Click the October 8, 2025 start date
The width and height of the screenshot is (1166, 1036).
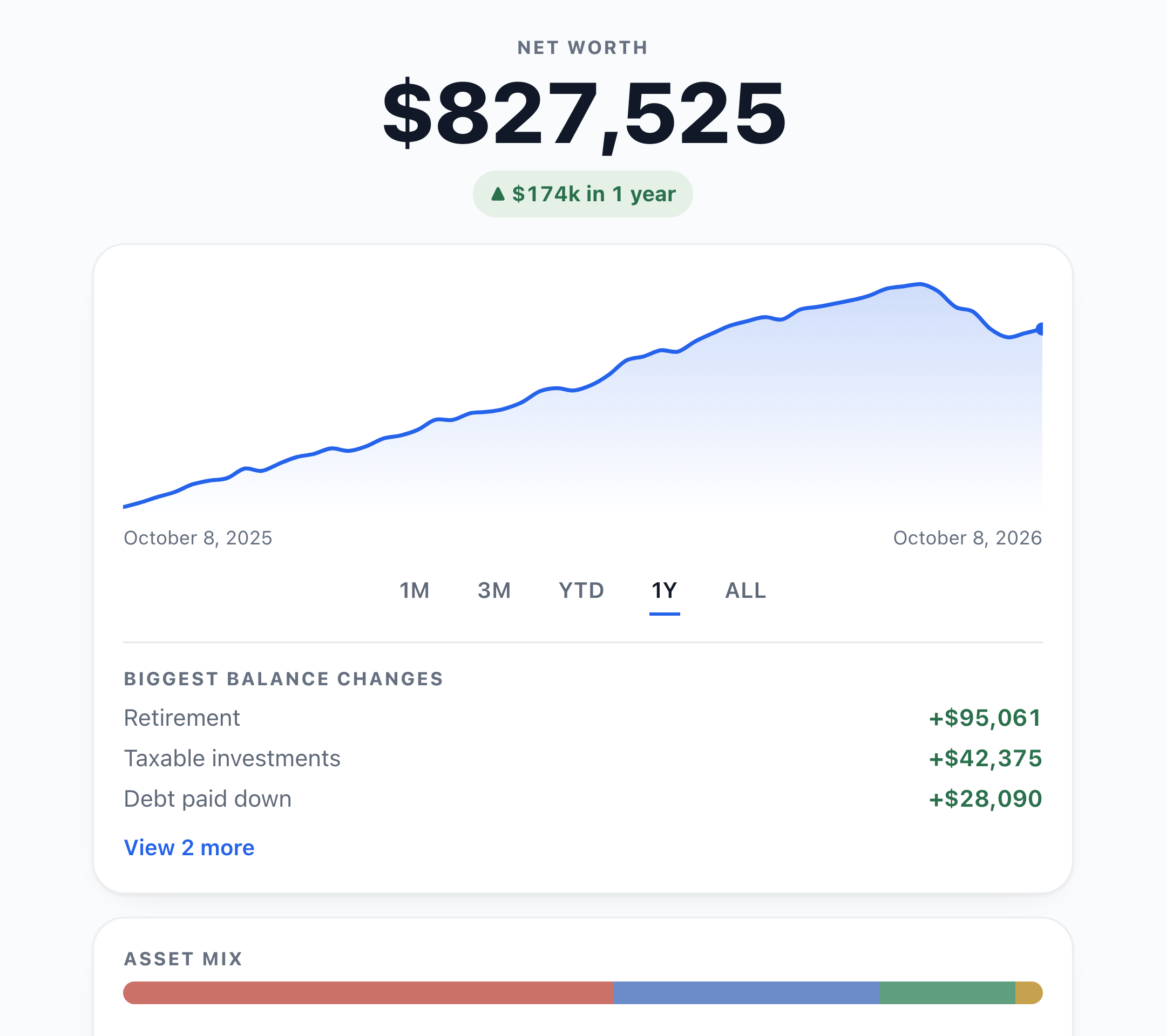click(198, 537)
